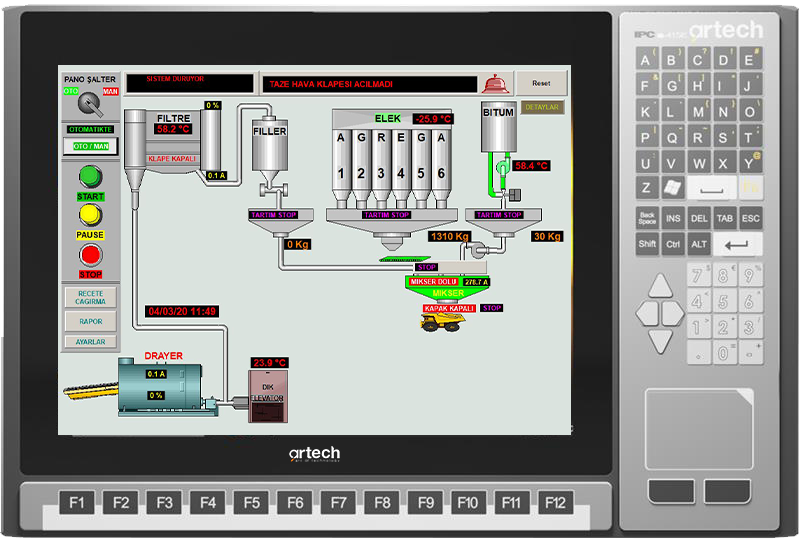Click the Filler silo graphic

coord(269,150)
